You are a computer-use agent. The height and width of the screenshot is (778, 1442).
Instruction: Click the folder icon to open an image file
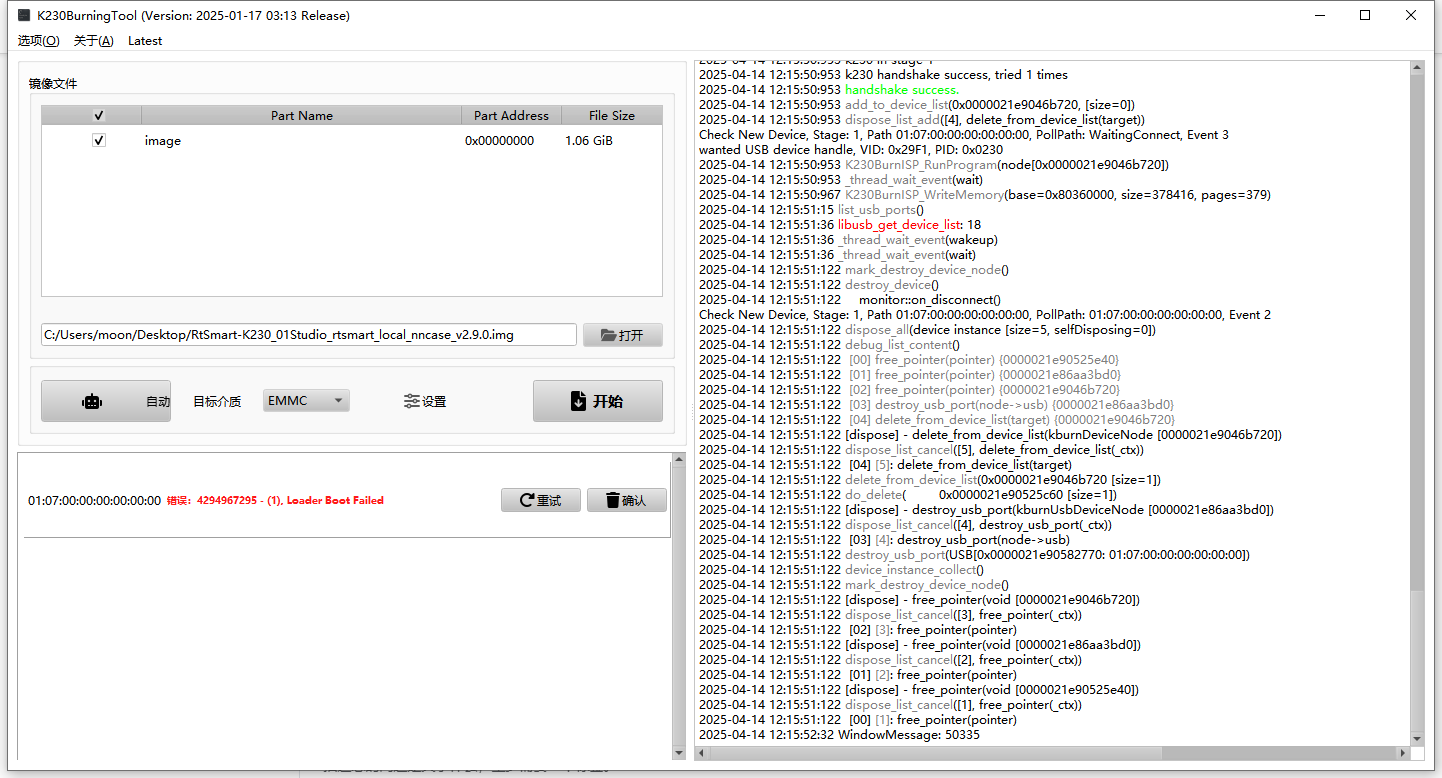[608, 335]
